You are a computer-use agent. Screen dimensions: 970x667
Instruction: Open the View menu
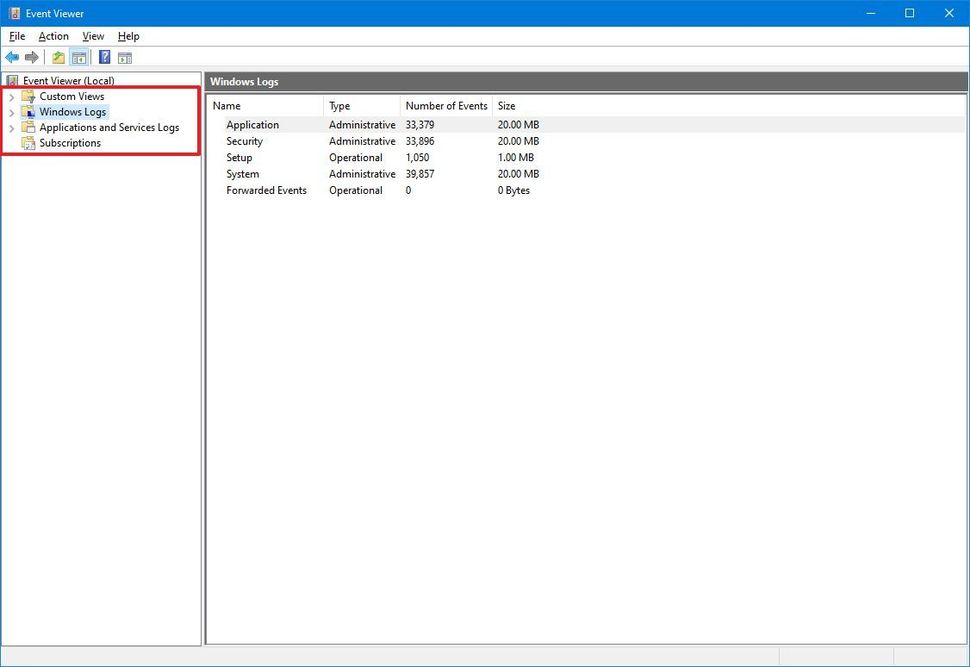point(93,36)
